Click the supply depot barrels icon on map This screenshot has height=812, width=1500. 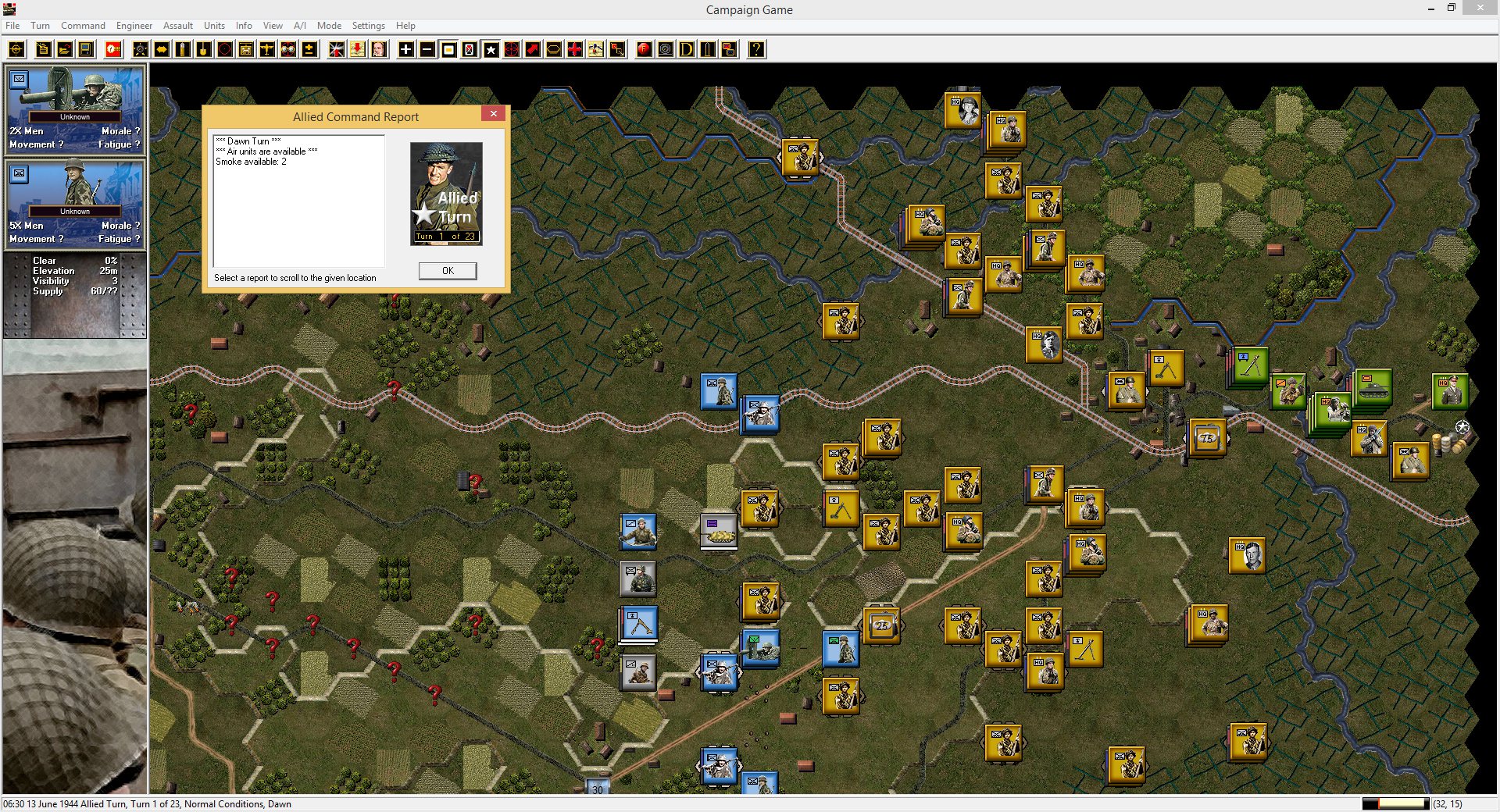pos(1448,443)
